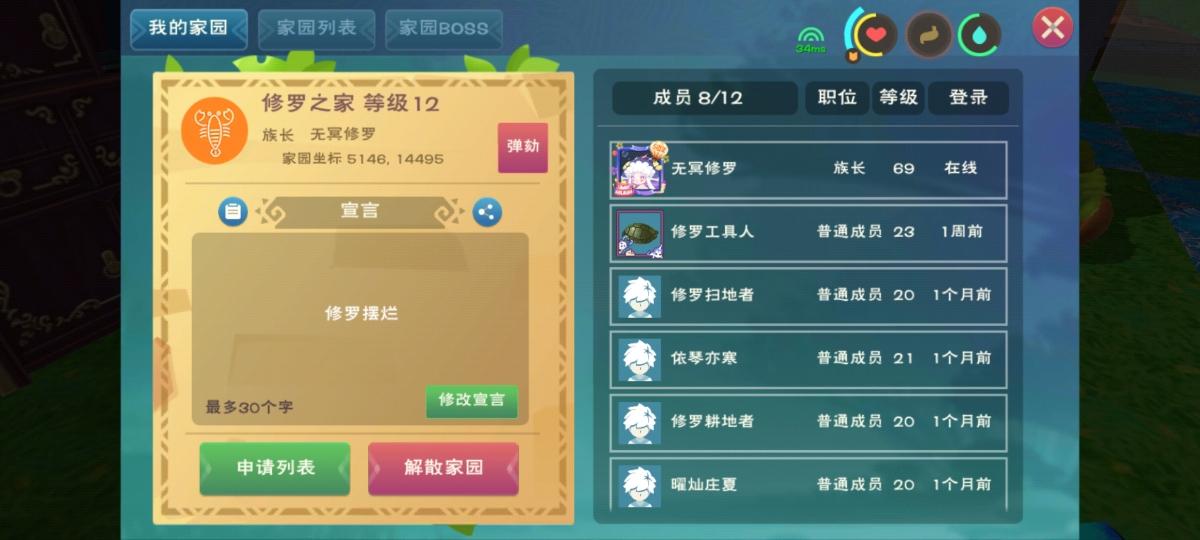Sort members by 职位
The height and width of the screenshot is (540, 1200).
click(837, 98)
